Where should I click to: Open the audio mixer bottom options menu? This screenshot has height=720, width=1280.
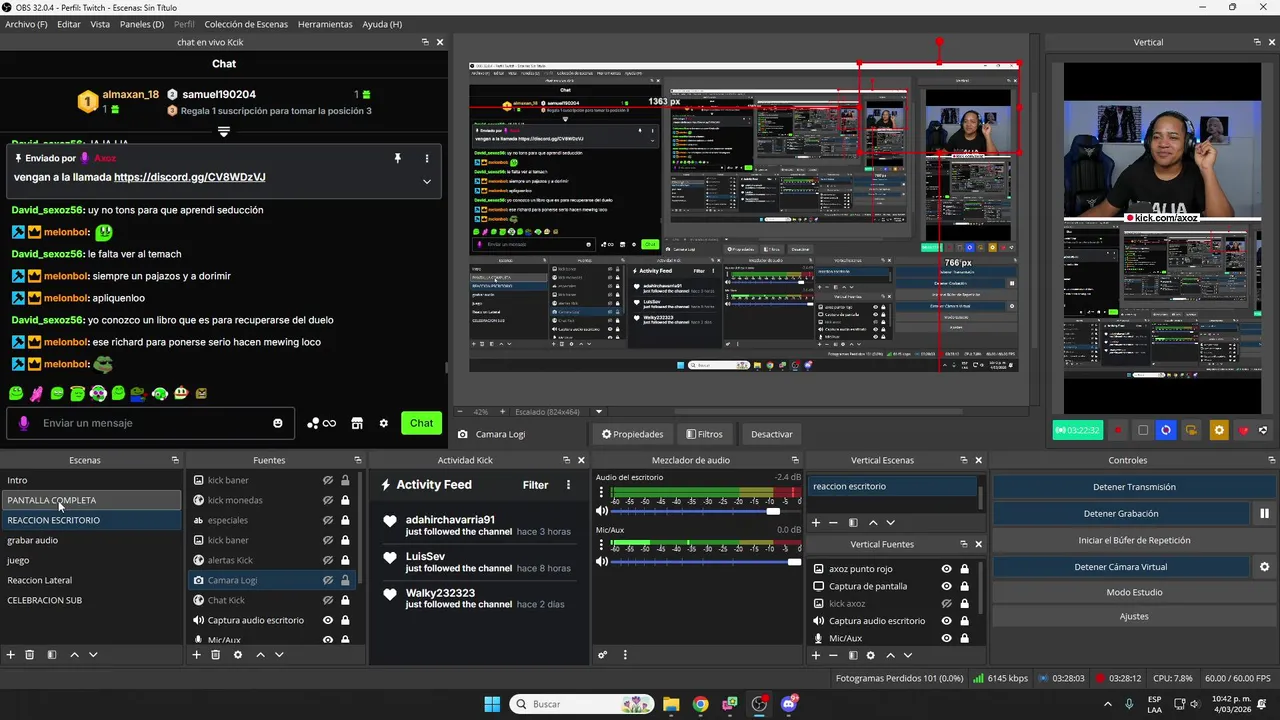625,655
